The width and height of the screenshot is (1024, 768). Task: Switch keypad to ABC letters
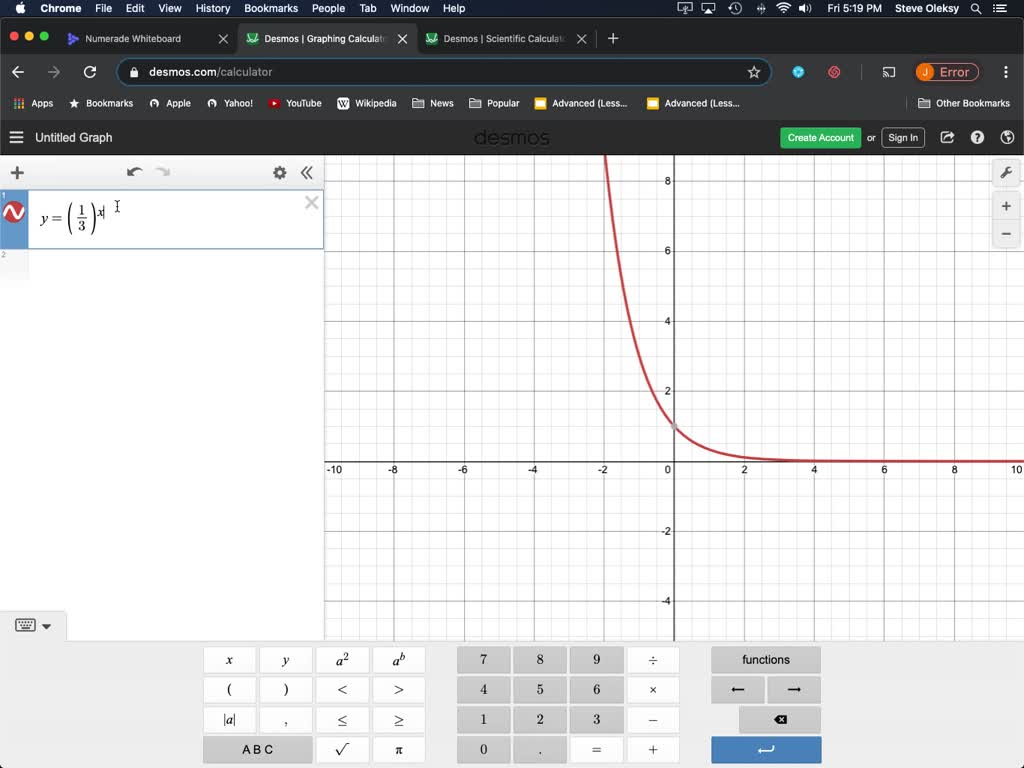(257, 750)
